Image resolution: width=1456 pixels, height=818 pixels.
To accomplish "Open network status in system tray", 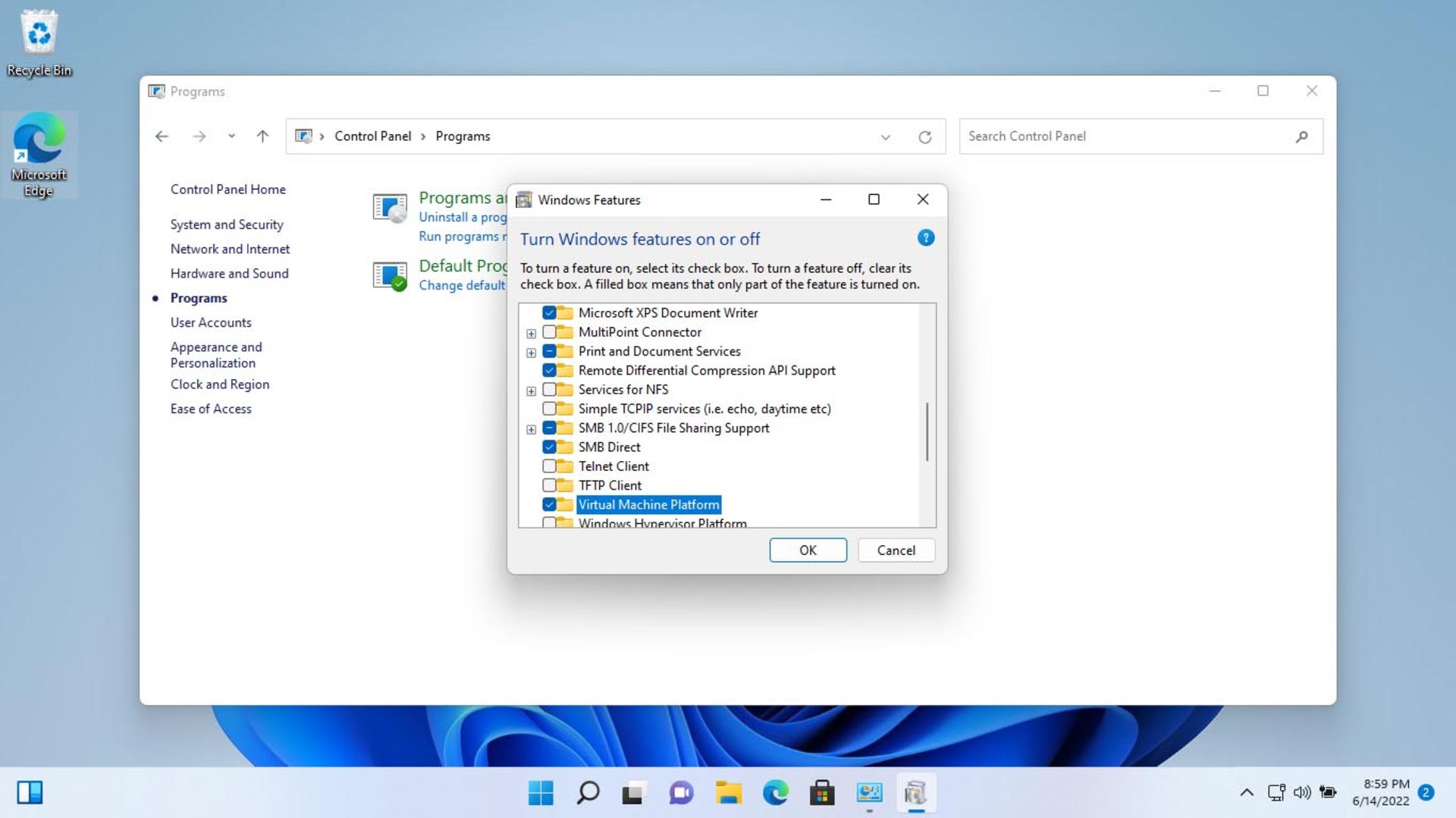I will coord(1276,793).
